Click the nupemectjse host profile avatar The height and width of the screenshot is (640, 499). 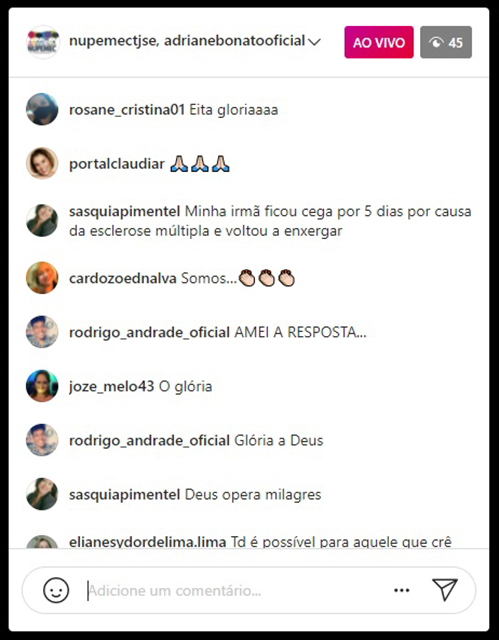coord(43,42)
